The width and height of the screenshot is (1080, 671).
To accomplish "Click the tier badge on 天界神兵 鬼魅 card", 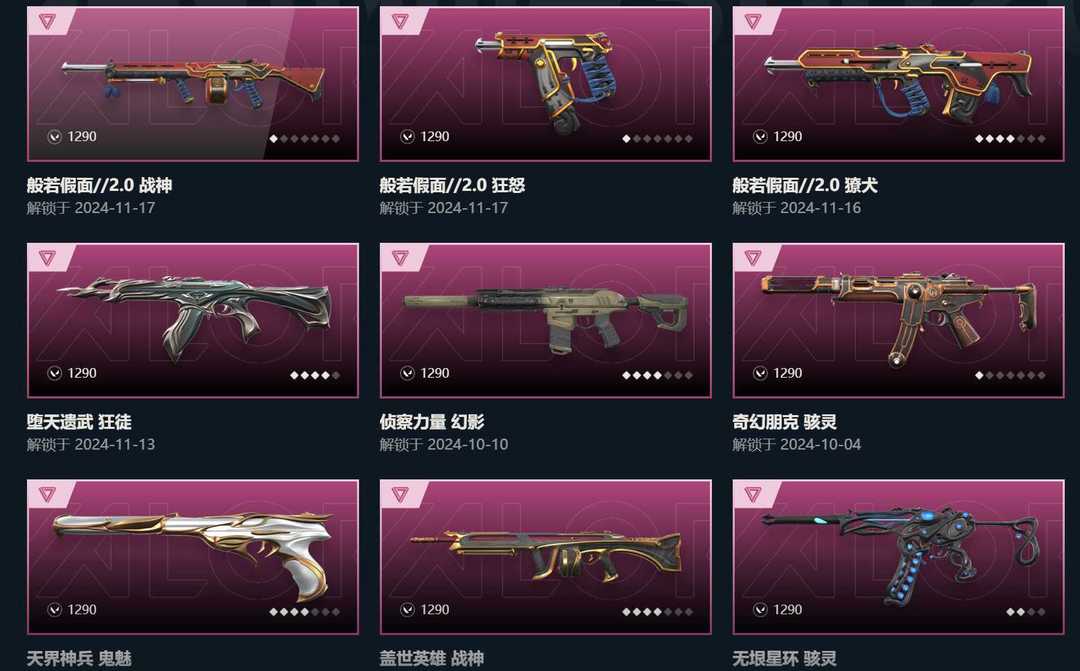I will pos(47,494).
